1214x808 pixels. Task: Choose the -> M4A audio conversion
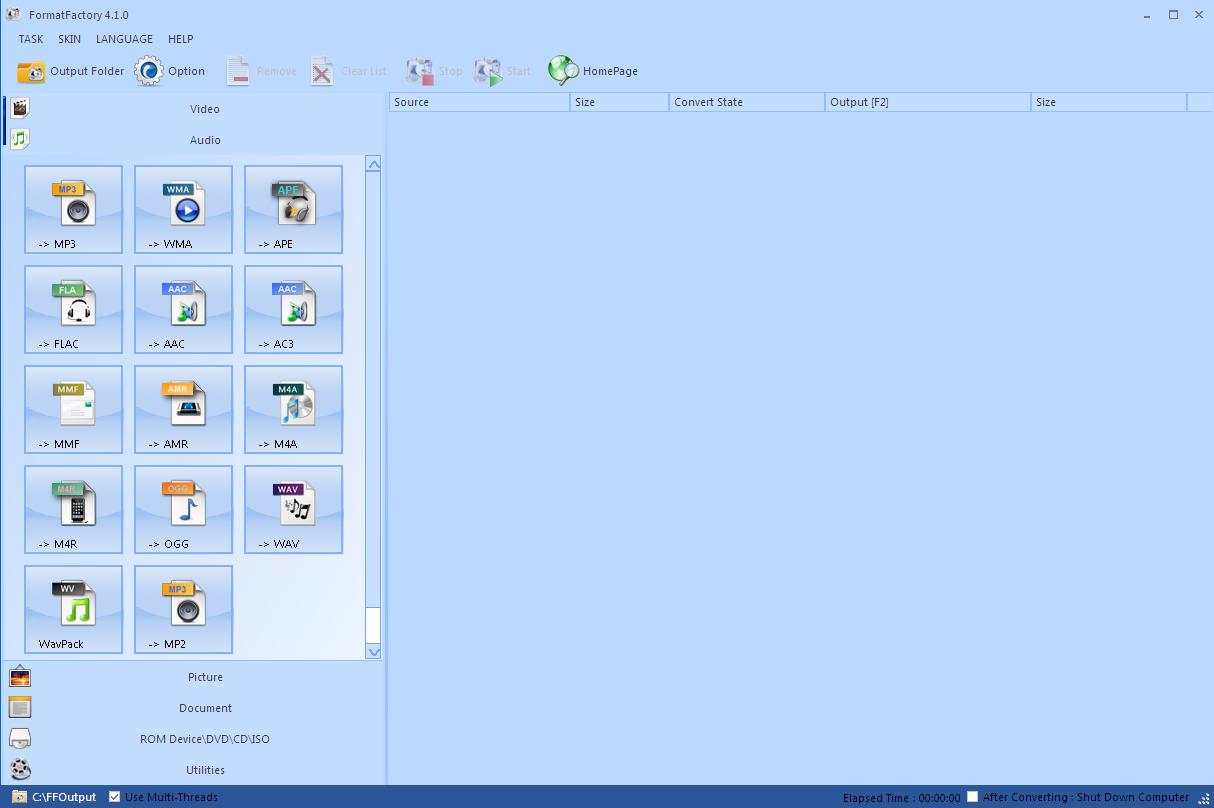tap(294, 410)
